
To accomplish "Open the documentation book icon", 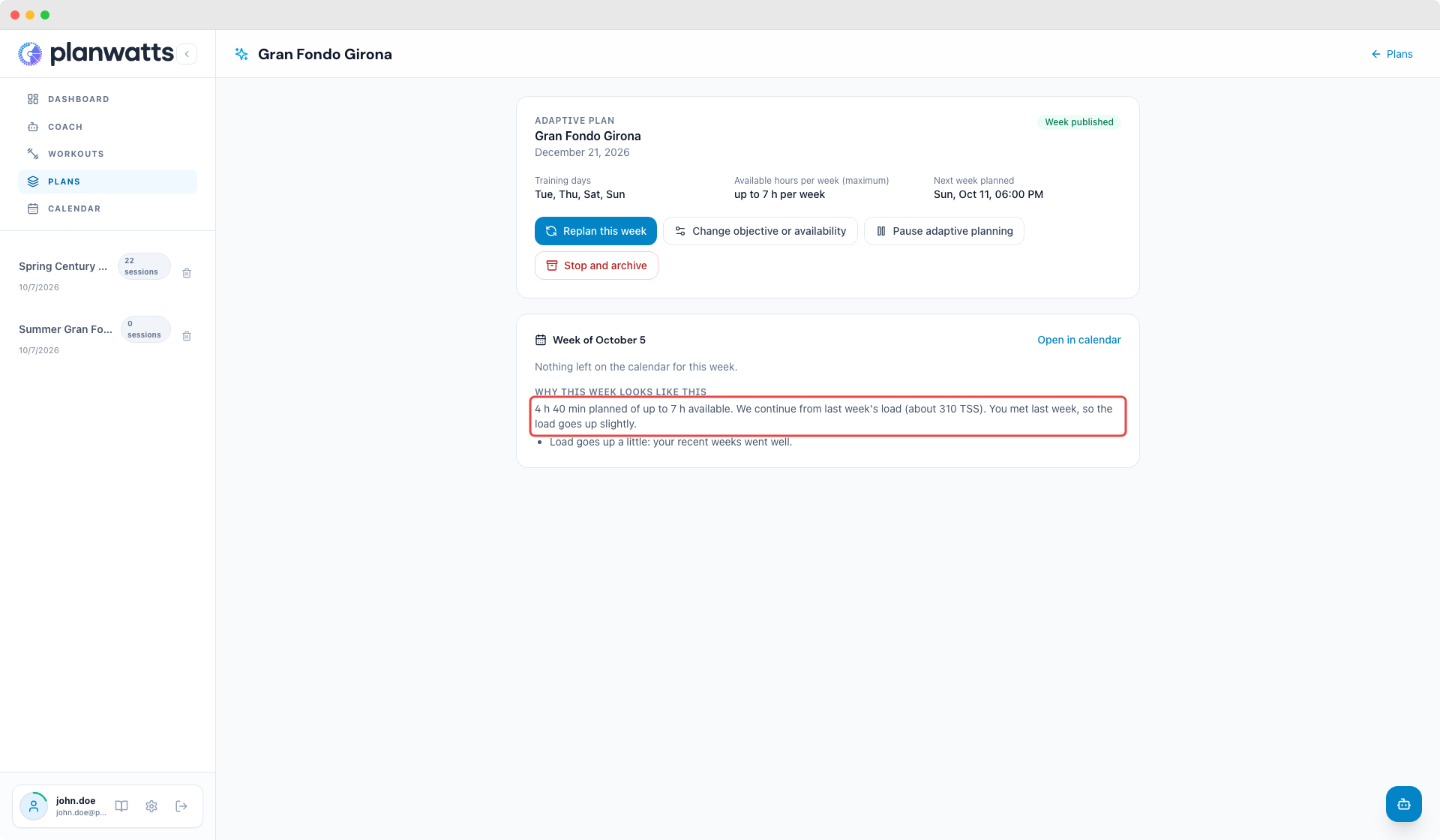I will point(121,806).
